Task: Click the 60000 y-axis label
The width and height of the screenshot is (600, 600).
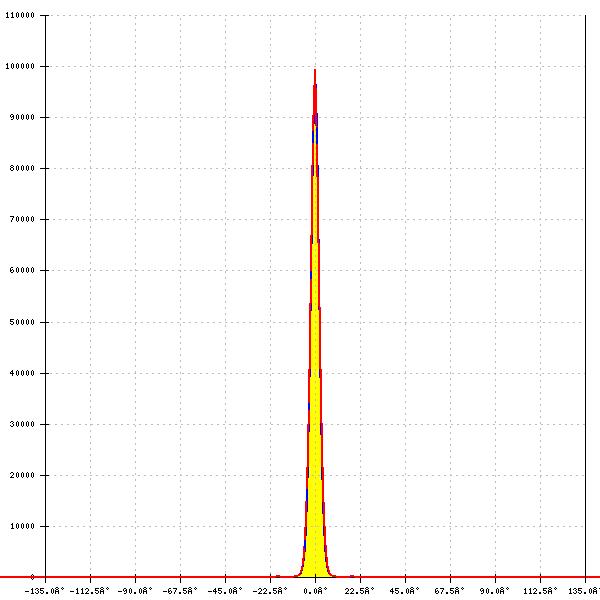Action: coord(22,270)
